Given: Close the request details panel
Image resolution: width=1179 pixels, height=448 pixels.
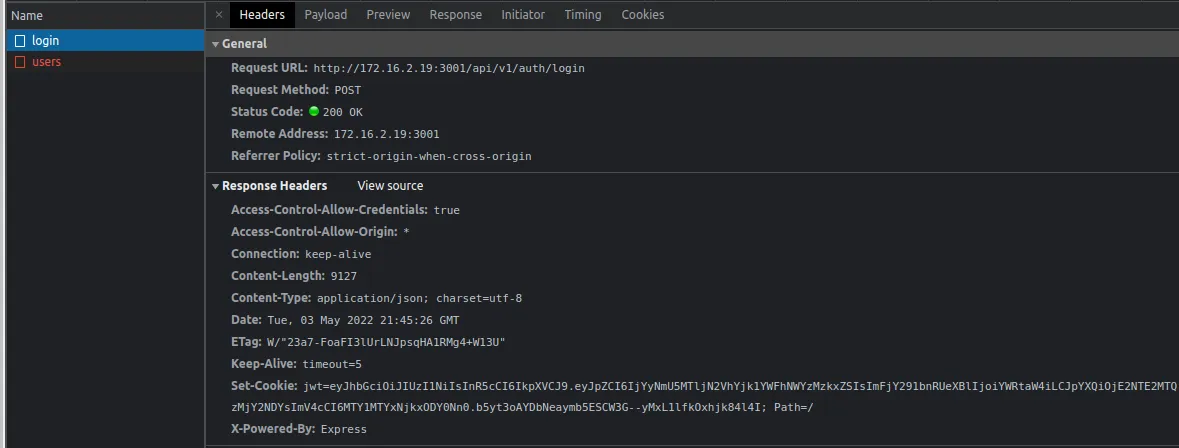Looking at the screenshot, I should (x=219, y=15).
